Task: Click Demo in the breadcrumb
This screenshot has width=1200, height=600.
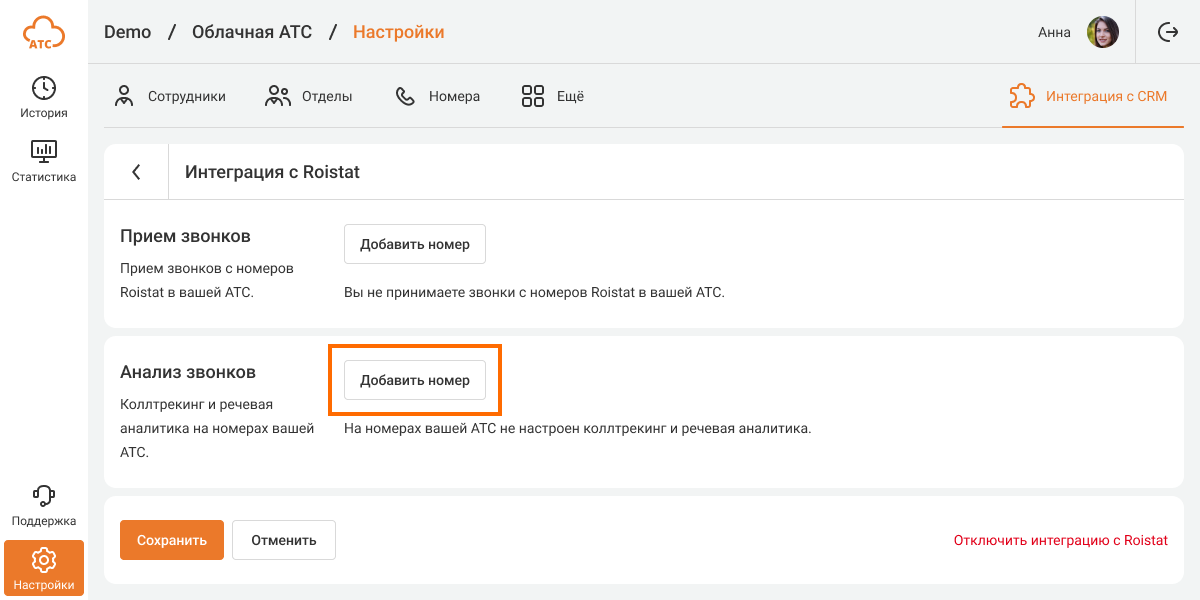Action: tap(127, 32)
